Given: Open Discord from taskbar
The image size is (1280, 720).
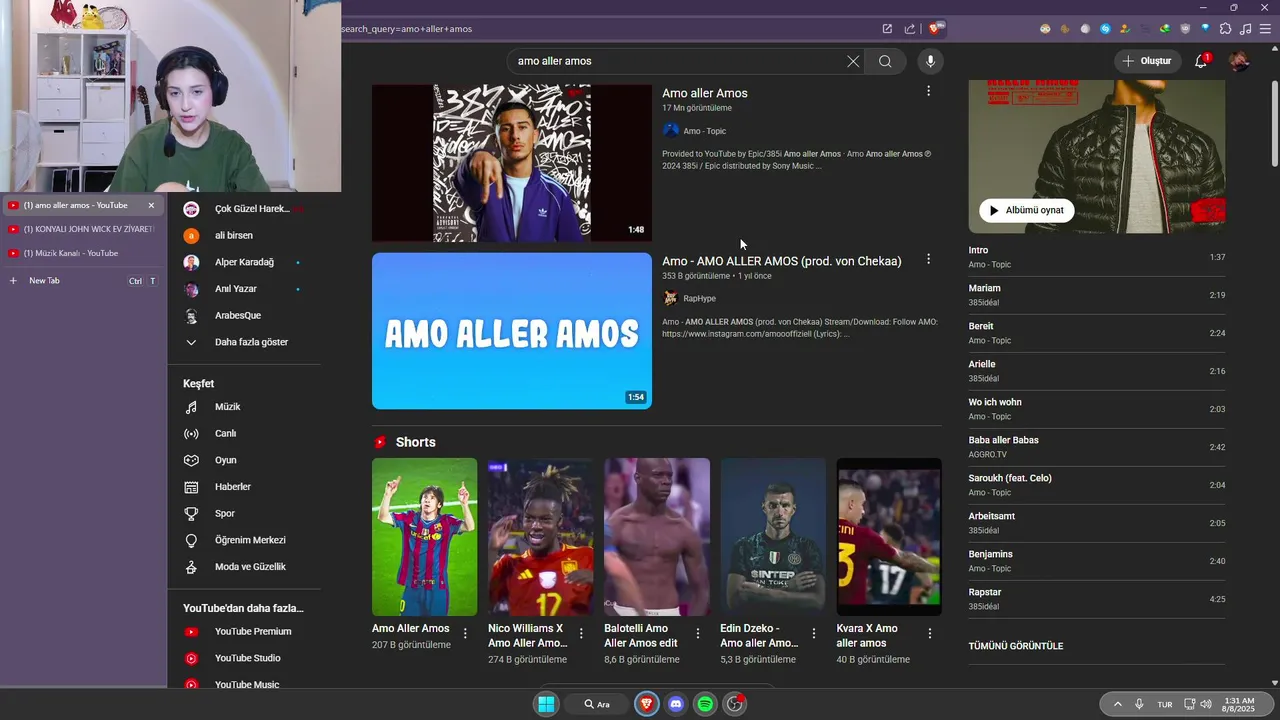Looking at the screenshot, I should 675,704.
